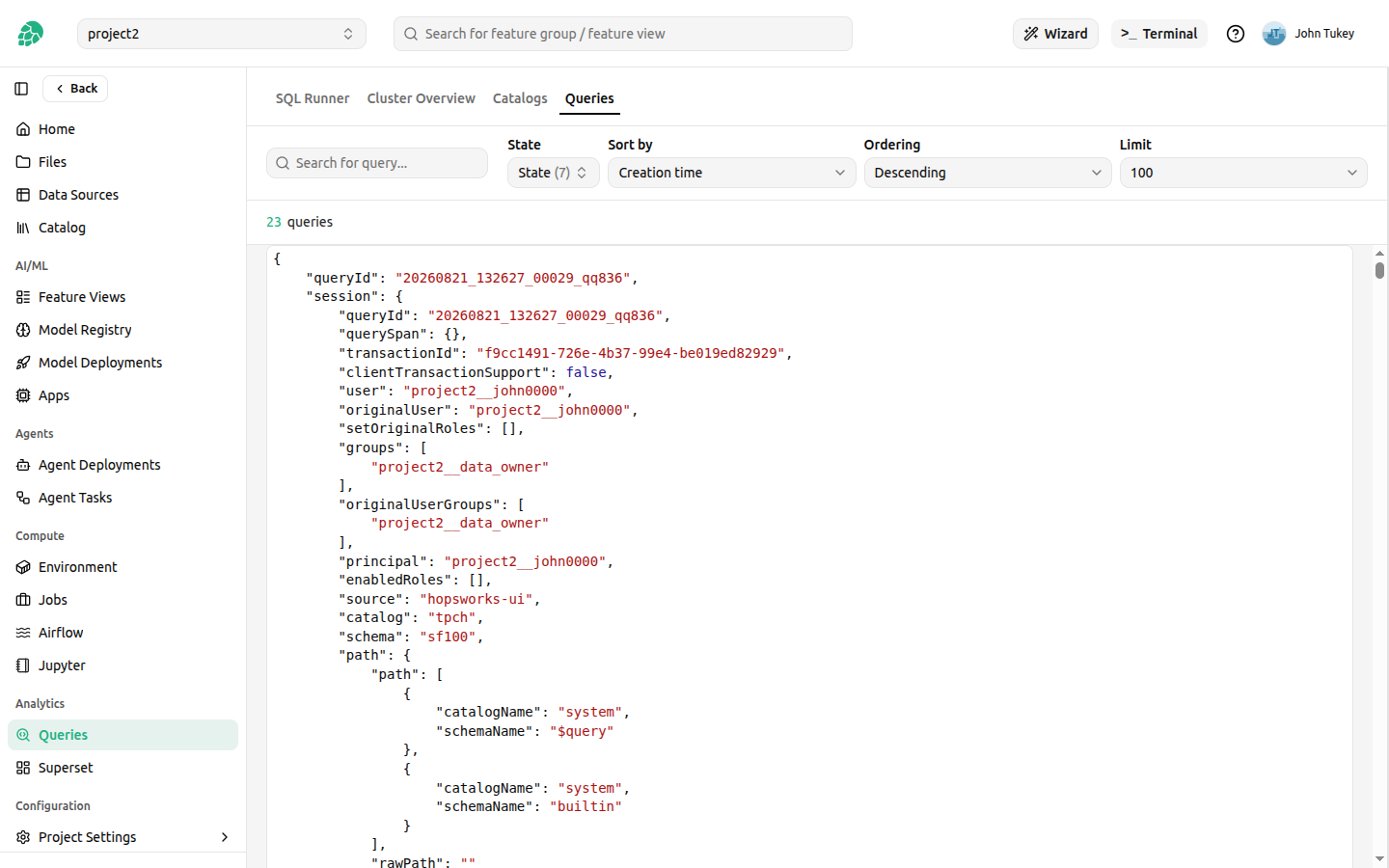Click the Wizard button
Screen dimensions: 1389x868
[x=1055, y=34]
